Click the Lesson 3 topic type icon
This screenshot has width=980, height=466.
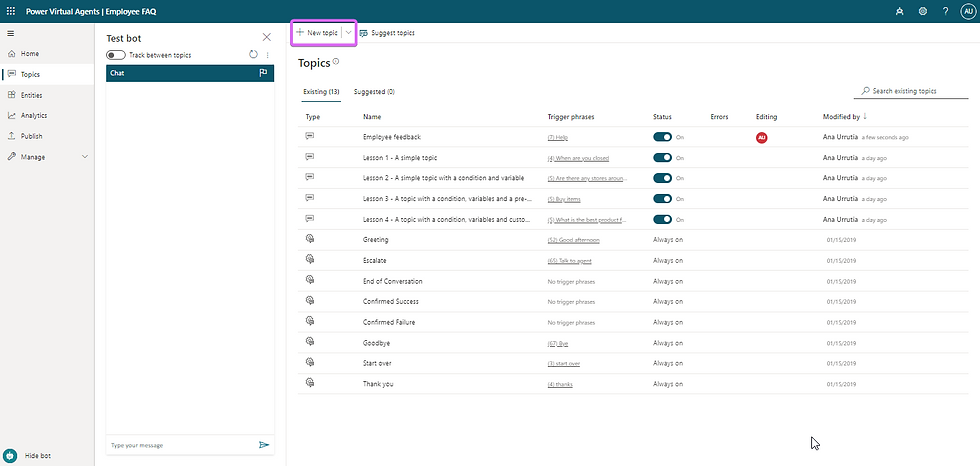tap(309, 197)
